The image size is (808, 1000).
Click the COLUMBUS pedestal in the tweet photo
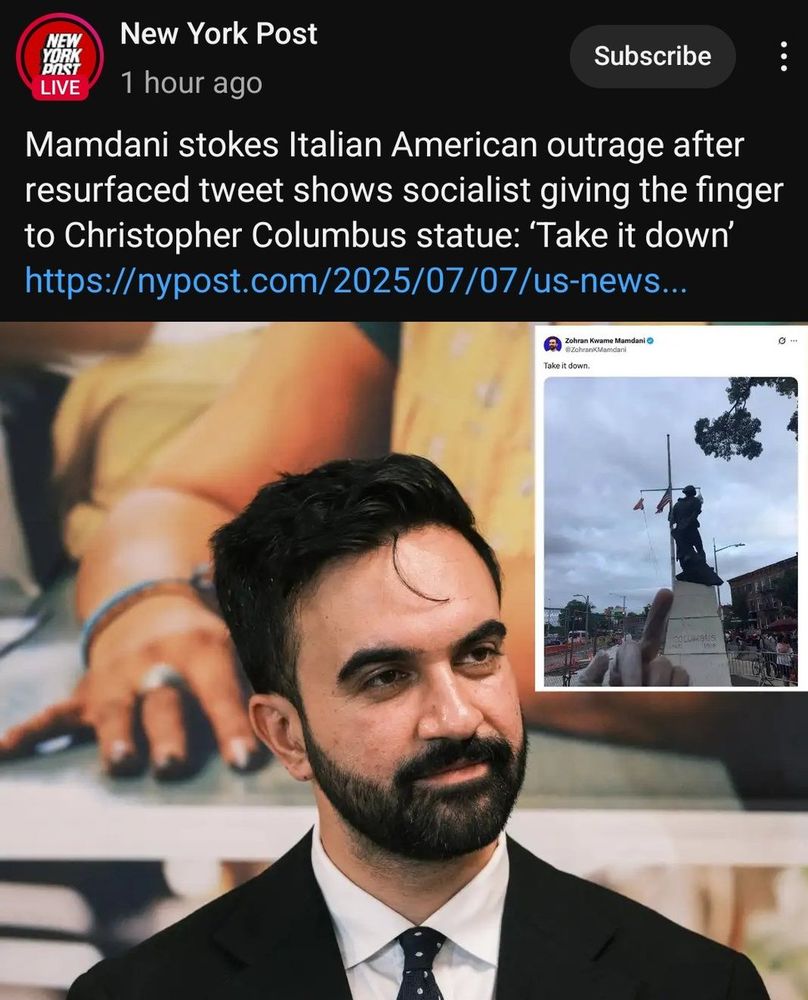tap(695, 635)
